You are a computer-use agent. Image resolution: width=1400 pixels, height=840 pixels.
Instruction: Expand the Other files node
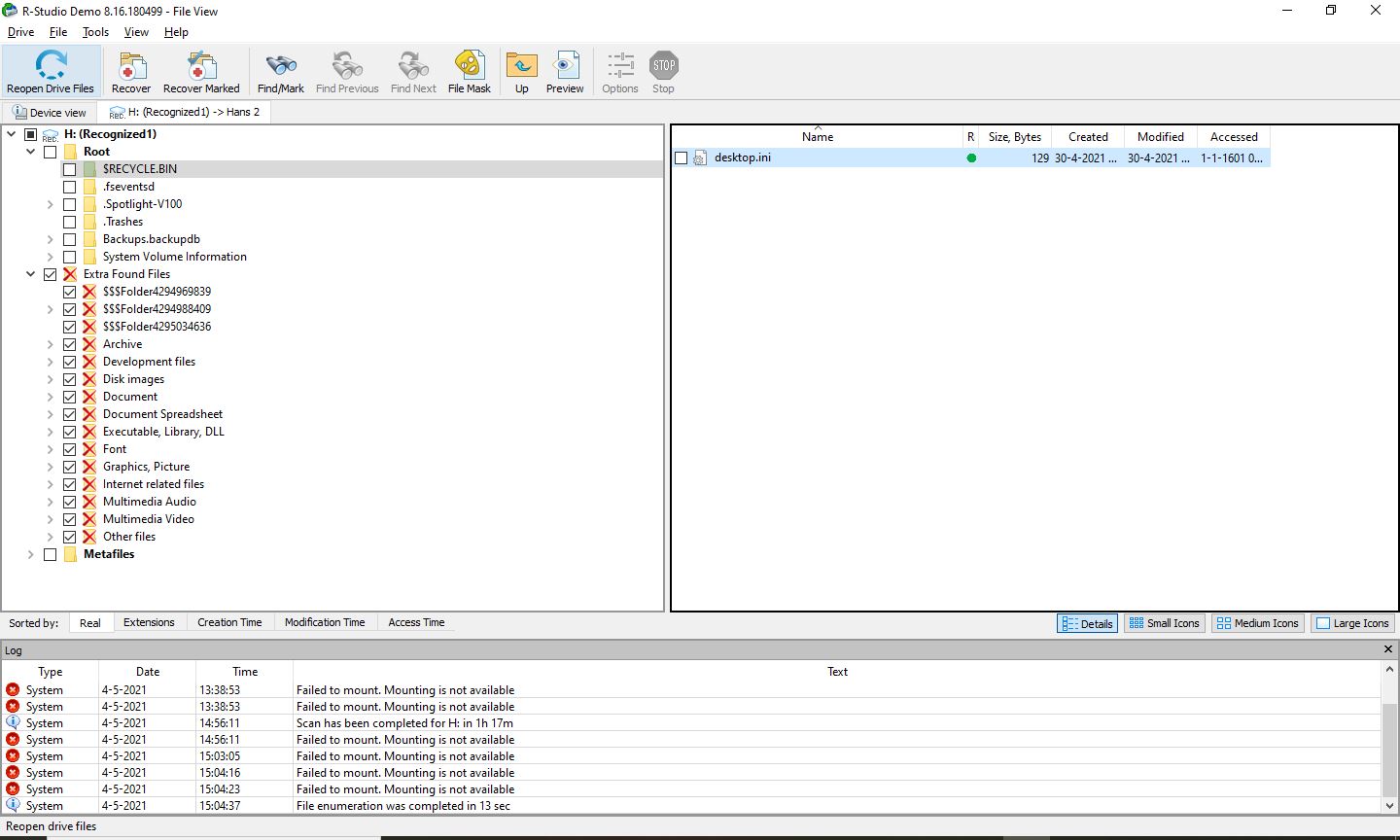pyautogui.click(x=51, y=537)
